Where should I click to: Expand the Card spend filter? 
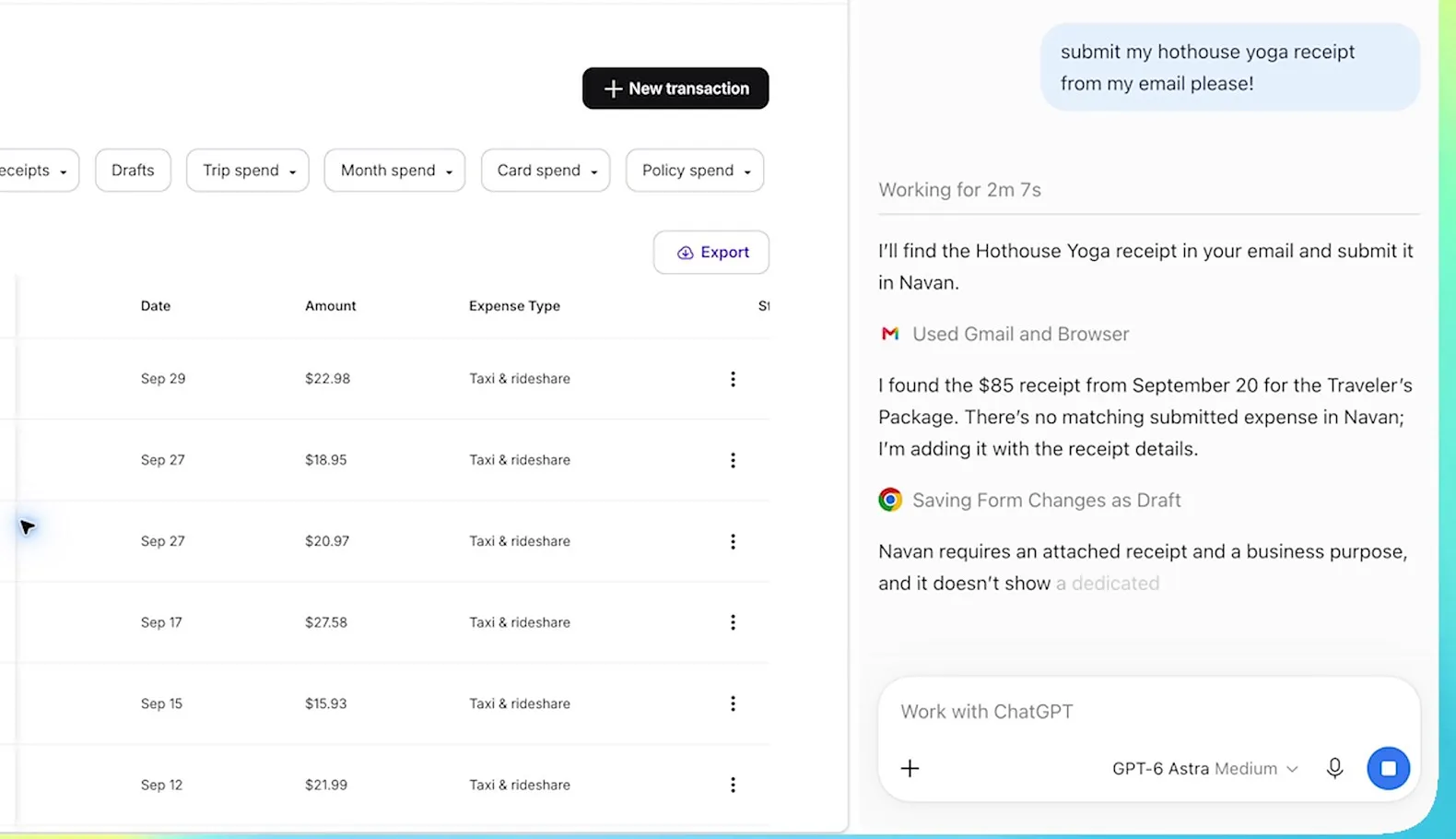[x=546, y=171]
